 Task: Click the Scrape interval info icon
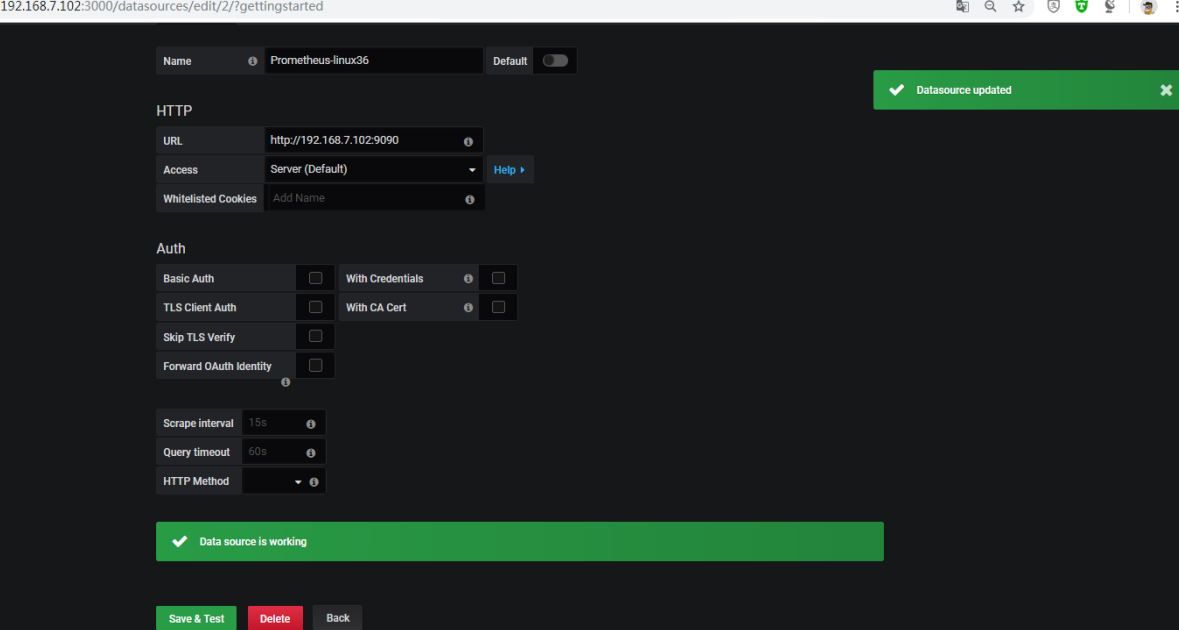click(311, 424)
